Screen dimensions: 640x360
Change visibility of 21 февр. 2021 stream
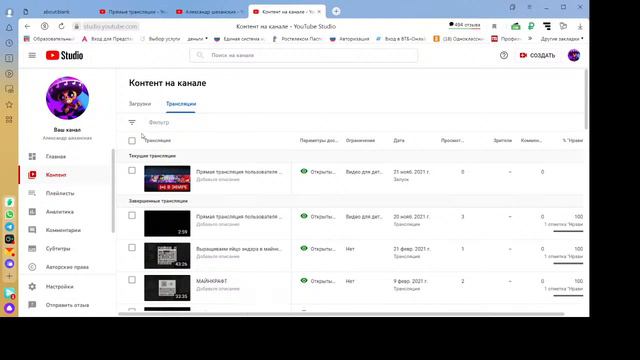(318, 249)
